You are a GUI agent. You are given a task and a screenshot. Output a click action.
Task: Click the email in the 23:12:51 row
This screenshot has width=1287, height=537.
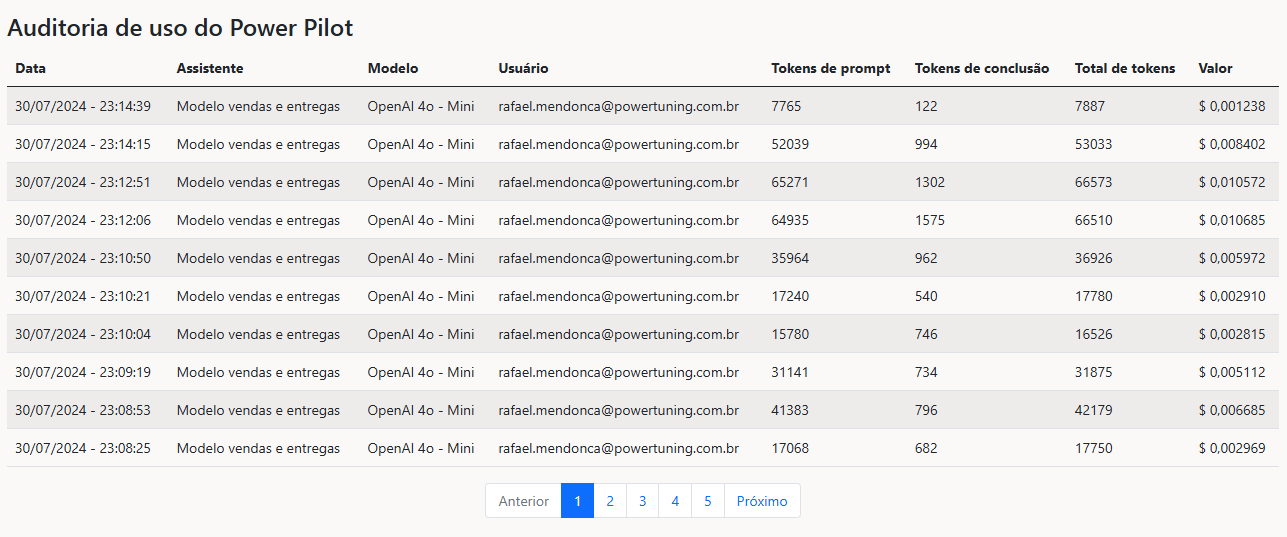(x=618, y=182)
